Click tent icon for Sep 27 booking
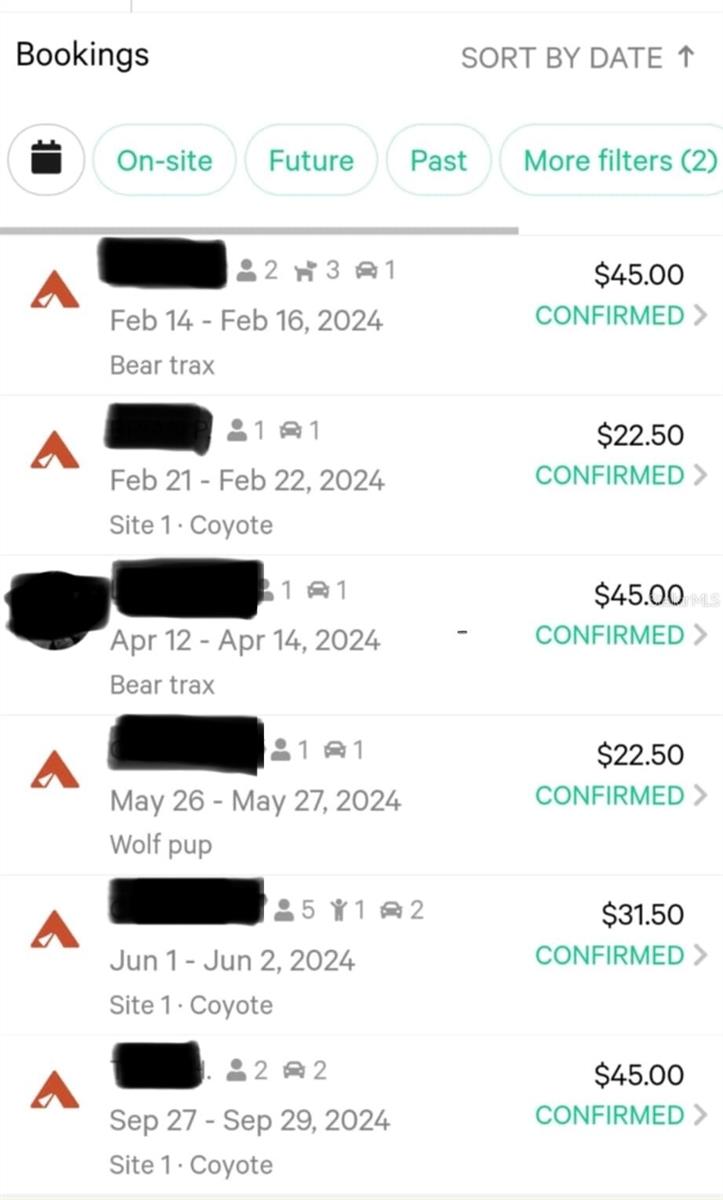Screen dimensions: 723x1200 [55, 1090]
